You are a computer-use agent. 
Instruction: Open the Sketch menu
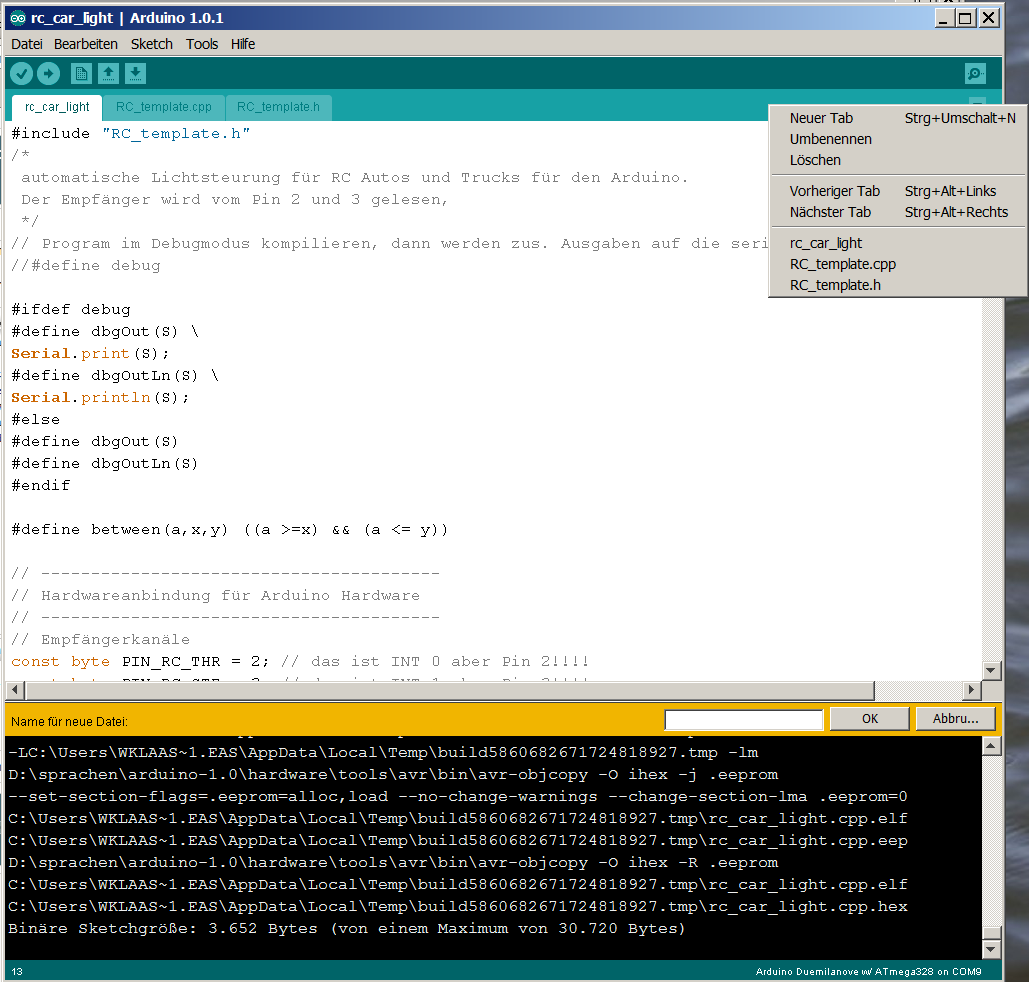tap(152, 44)
